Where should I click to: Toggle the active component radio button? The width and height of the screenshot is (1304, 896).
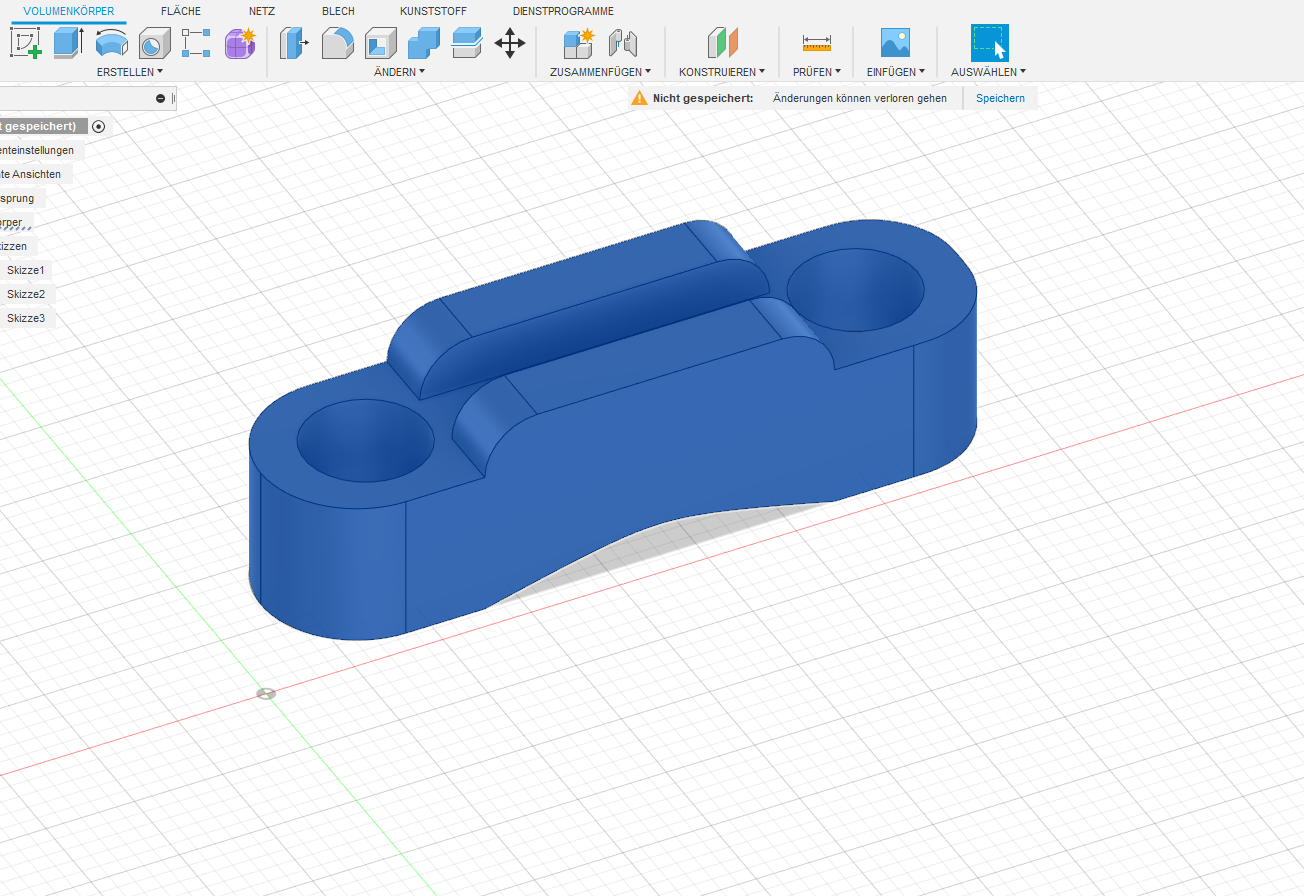[x=98, y=126]
